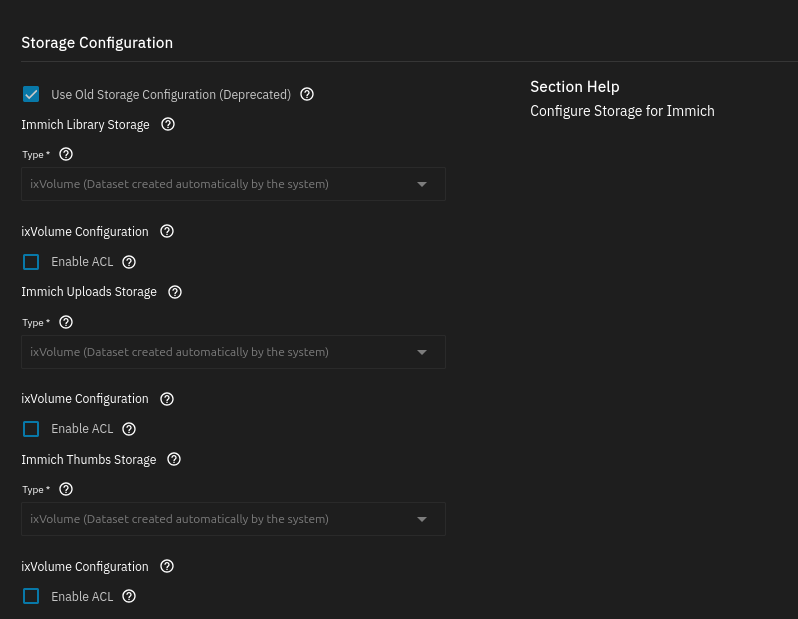Tick Enable ACL under Immich Uploads Storage
The width and height of the screenshot is (798, 619).
[31, 429]
